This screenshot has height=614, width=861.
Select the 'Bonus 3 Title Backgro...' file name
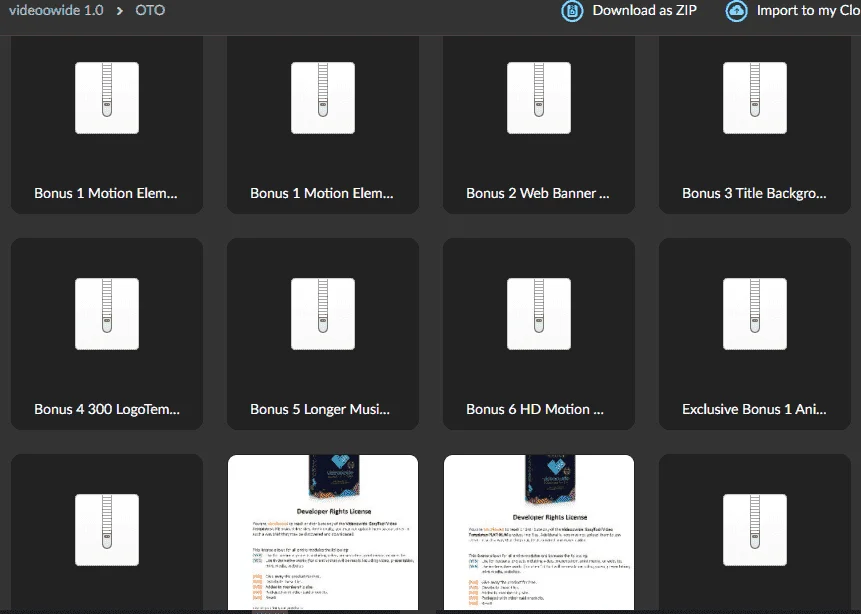click(x=754, y=193)
